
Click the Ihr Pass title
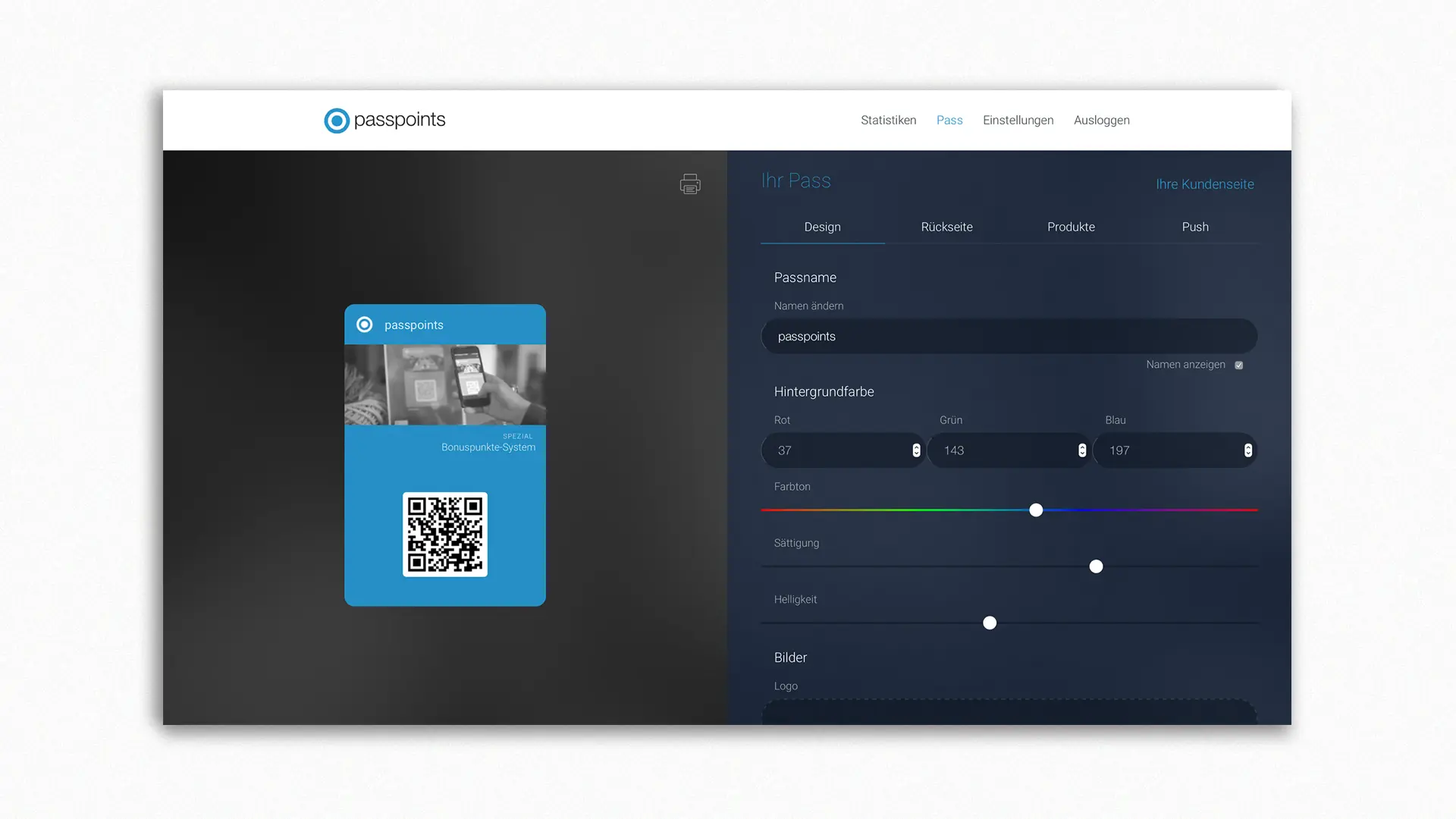pyautogui.click(x=795, y=180)
